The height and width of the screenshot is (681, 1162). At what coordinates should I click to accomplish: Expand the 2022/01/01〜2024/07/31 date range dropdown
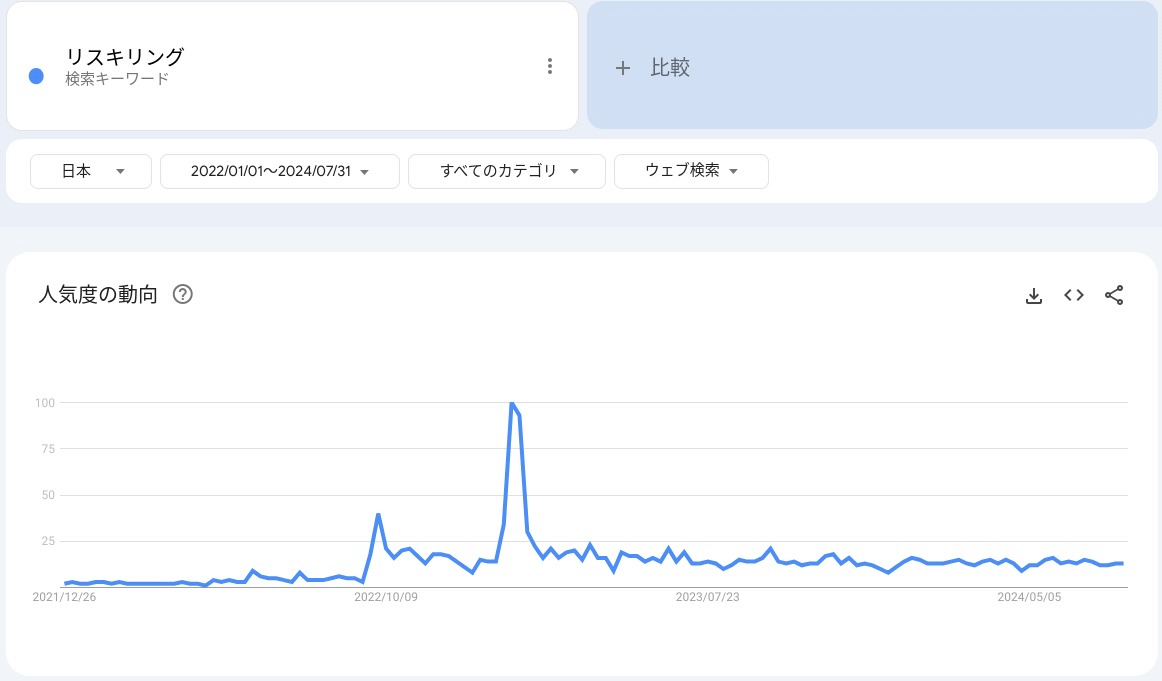(x=280, y=171)
